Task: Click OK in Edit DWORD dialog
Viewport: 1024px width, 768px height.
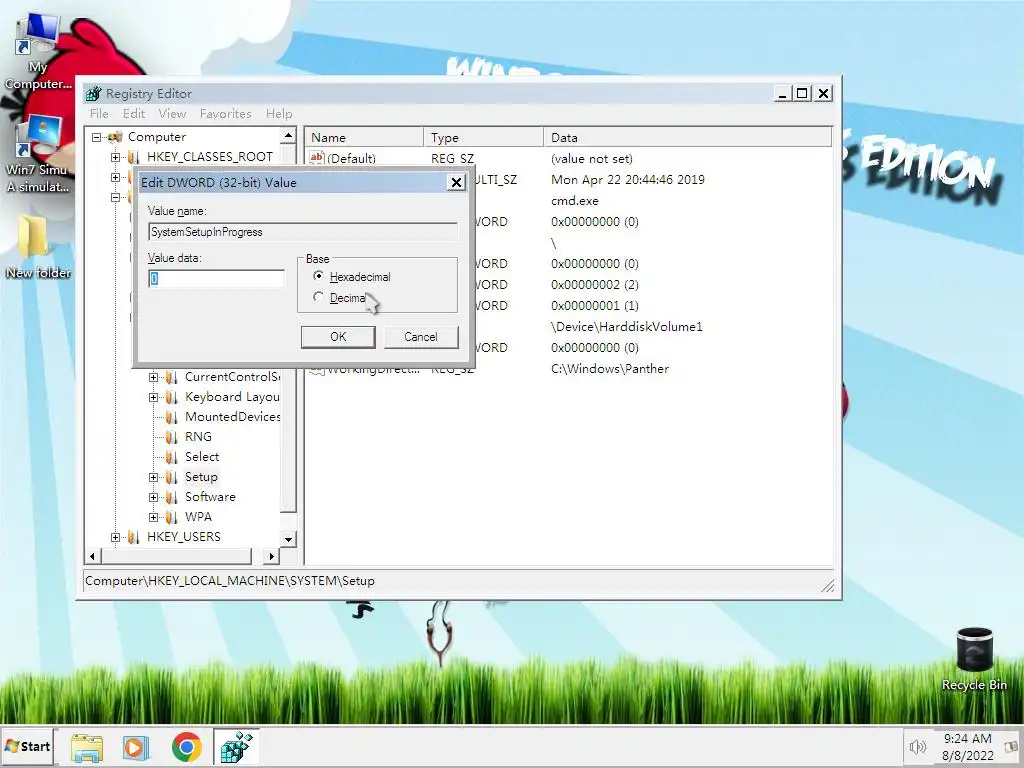Action: tap(338, 337)
